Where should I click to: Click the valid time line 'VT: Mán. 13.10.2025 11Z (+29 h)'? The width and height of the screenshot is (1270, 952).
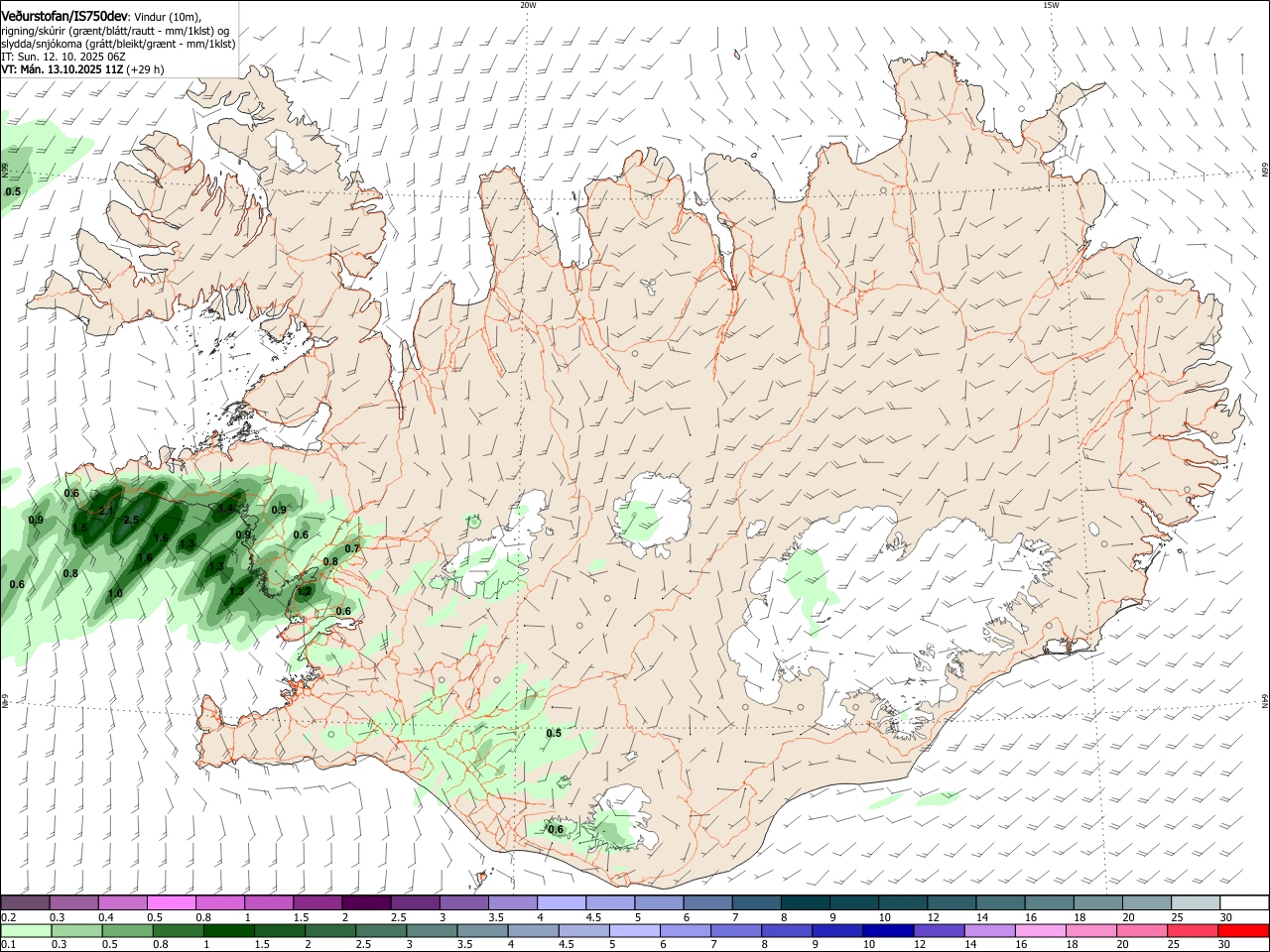click(83, 69)
